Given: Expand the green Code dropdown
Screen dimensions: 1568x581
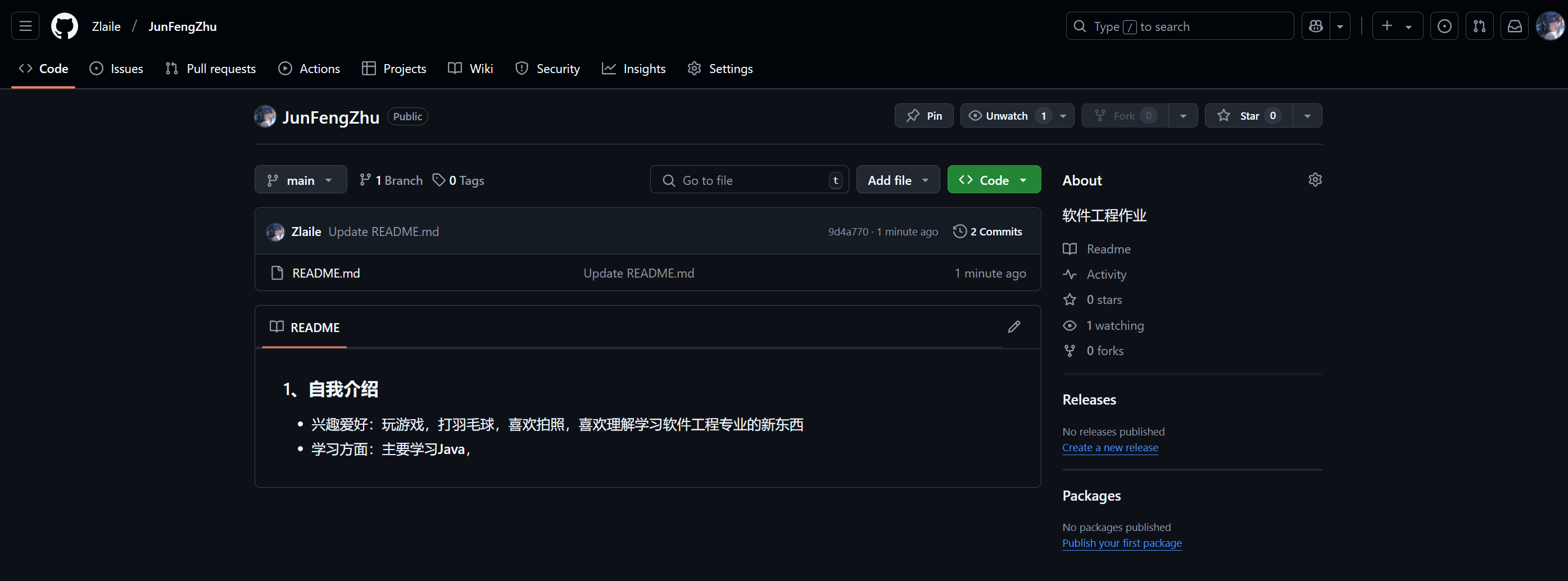Looking at the screenshot, I should coord(994,180).
